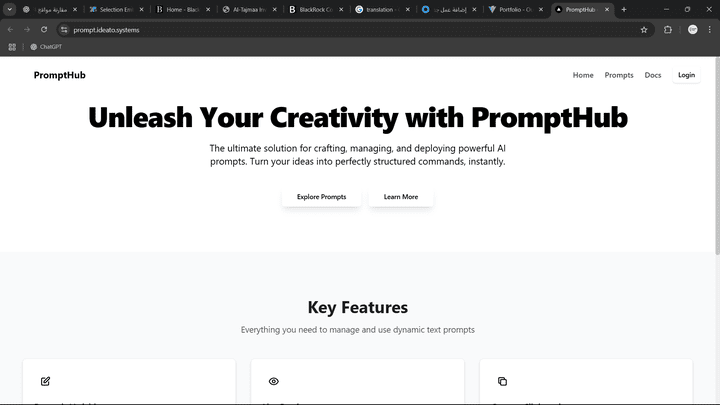Reload the page with the refresh icon
This screenshot has height=405, width=720.
[44, 30]
